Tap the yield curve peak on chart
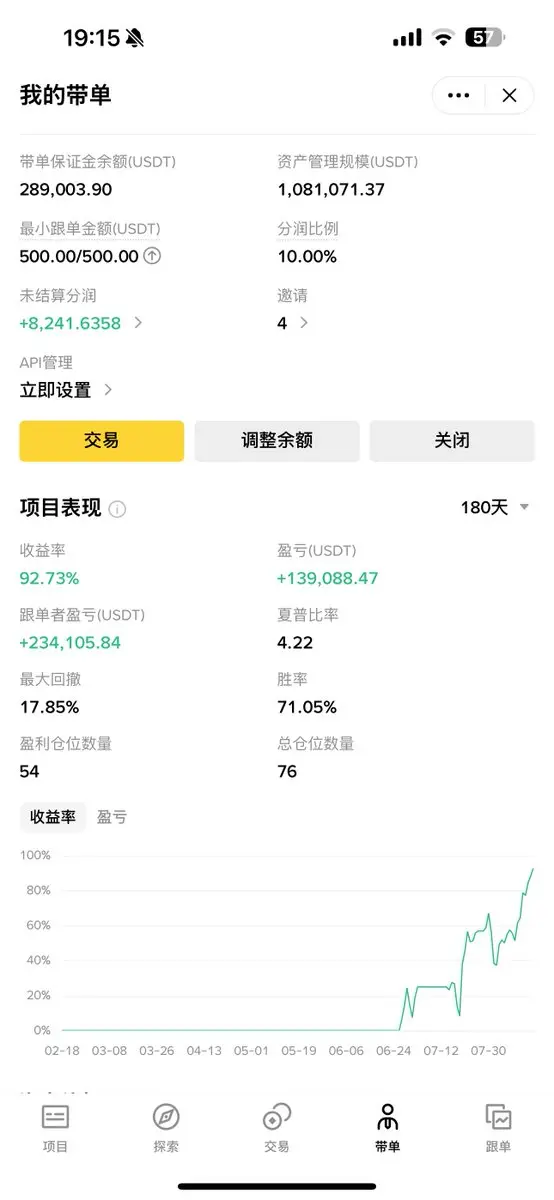This screenshot has height=1200, width=554. coord(532,869)
